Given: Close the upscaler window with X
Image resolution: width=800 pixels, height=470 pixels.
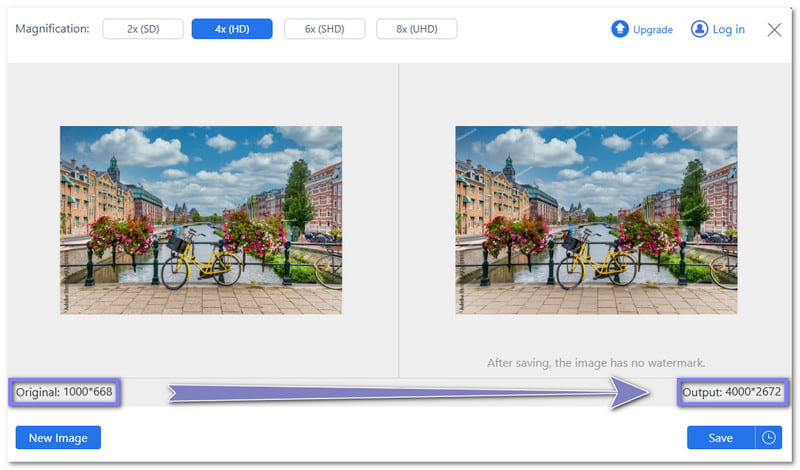Looking at the screenshot, I should [774, 29].
